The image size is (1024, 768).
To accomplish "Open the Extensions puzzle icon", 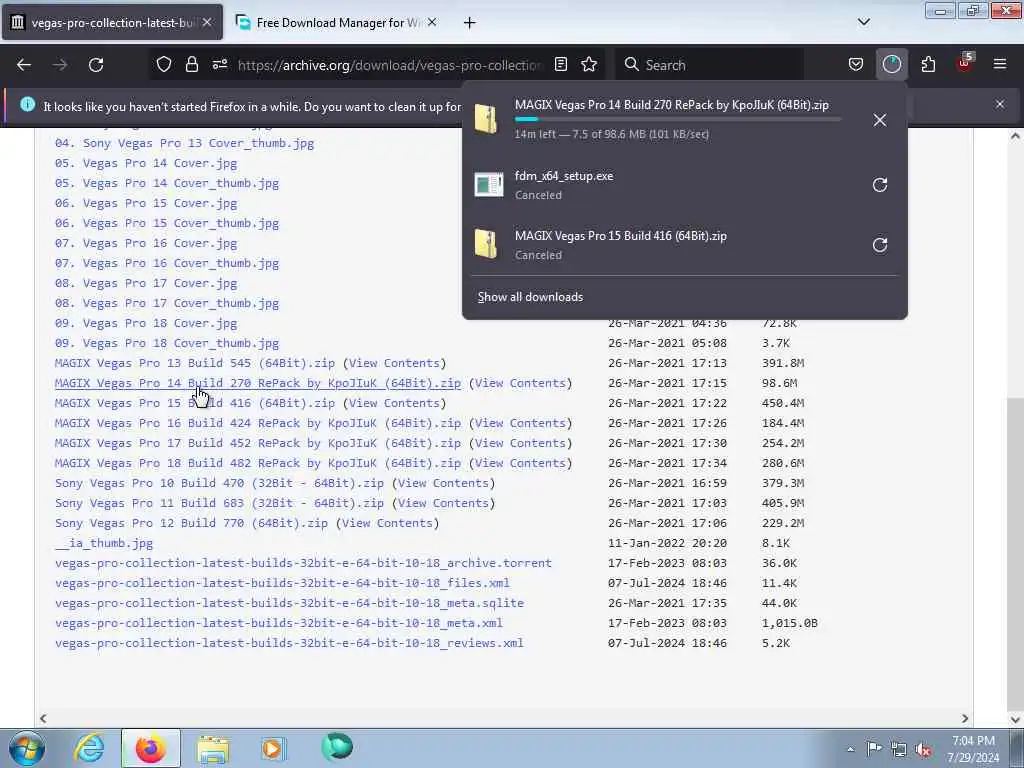I will pyautogui.click(x=928, y=65).
